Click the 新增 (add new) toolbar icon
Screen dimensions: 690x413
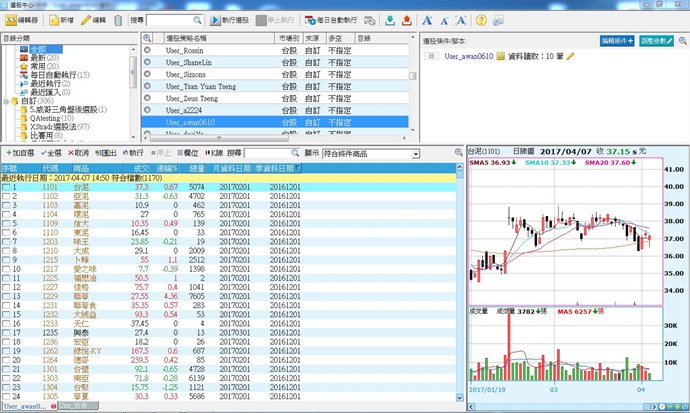coord(60,19)
